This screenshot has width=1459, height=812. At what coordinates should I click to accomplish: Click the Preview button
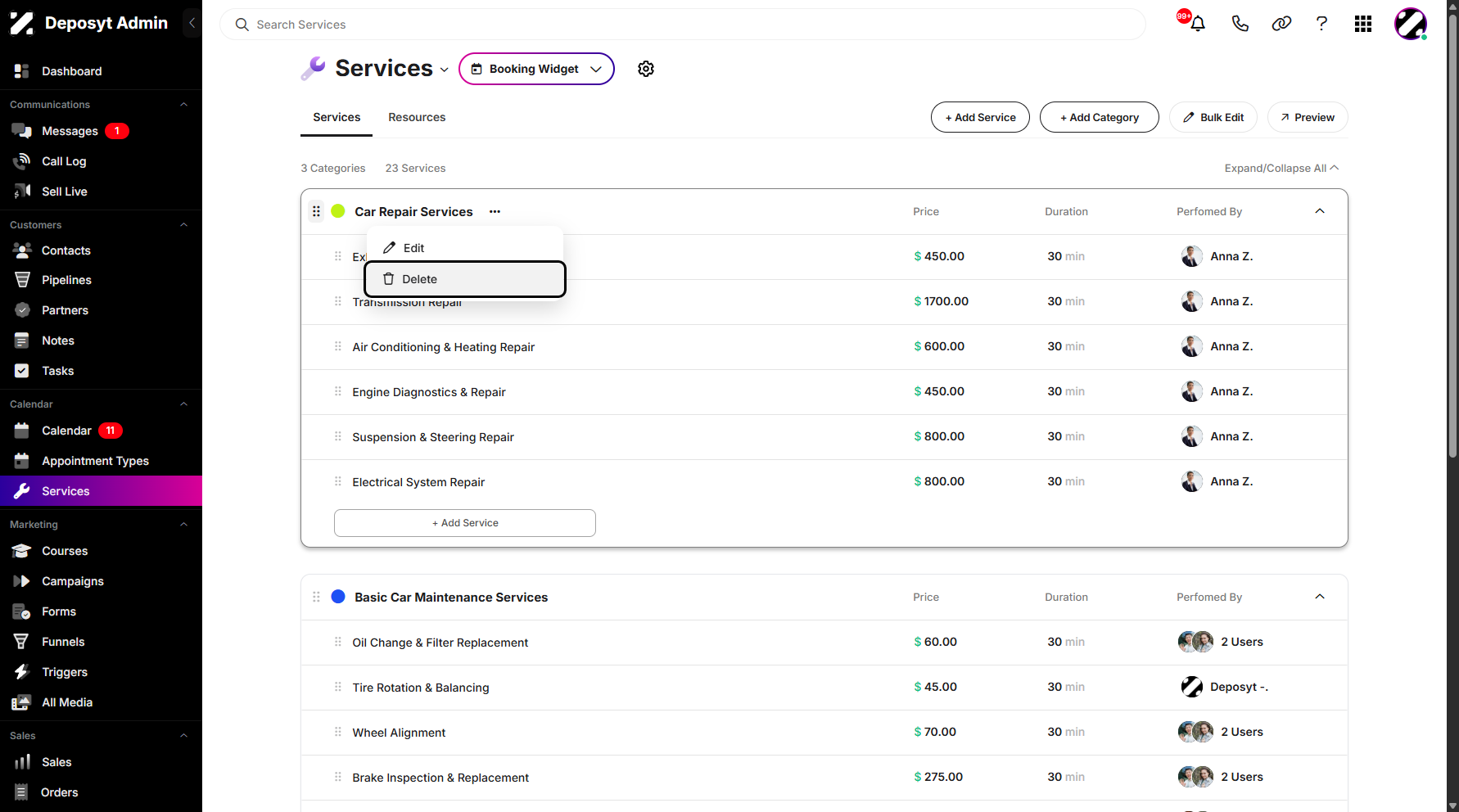(1308, 117)
